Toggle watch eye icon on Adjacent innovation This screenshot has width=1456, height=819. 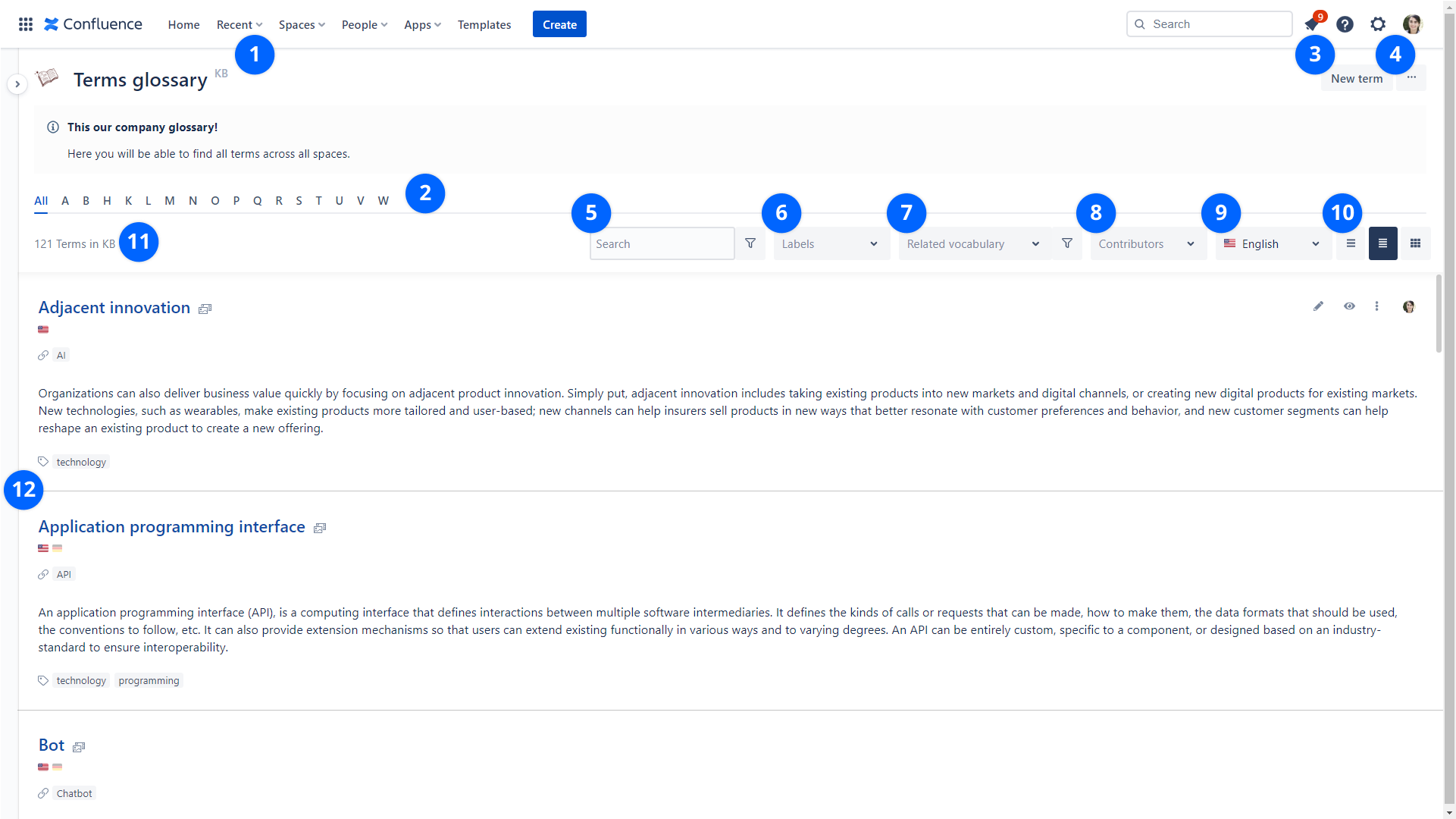click(1349, 306)
